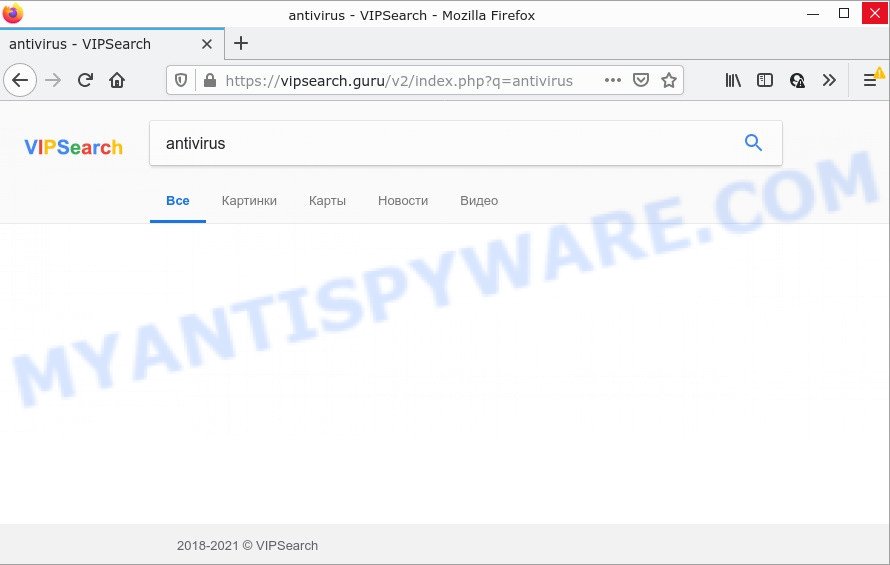Click the blue search magnifier button
The width and height of the screenshot is (890, 565).
tap(753, 143)
